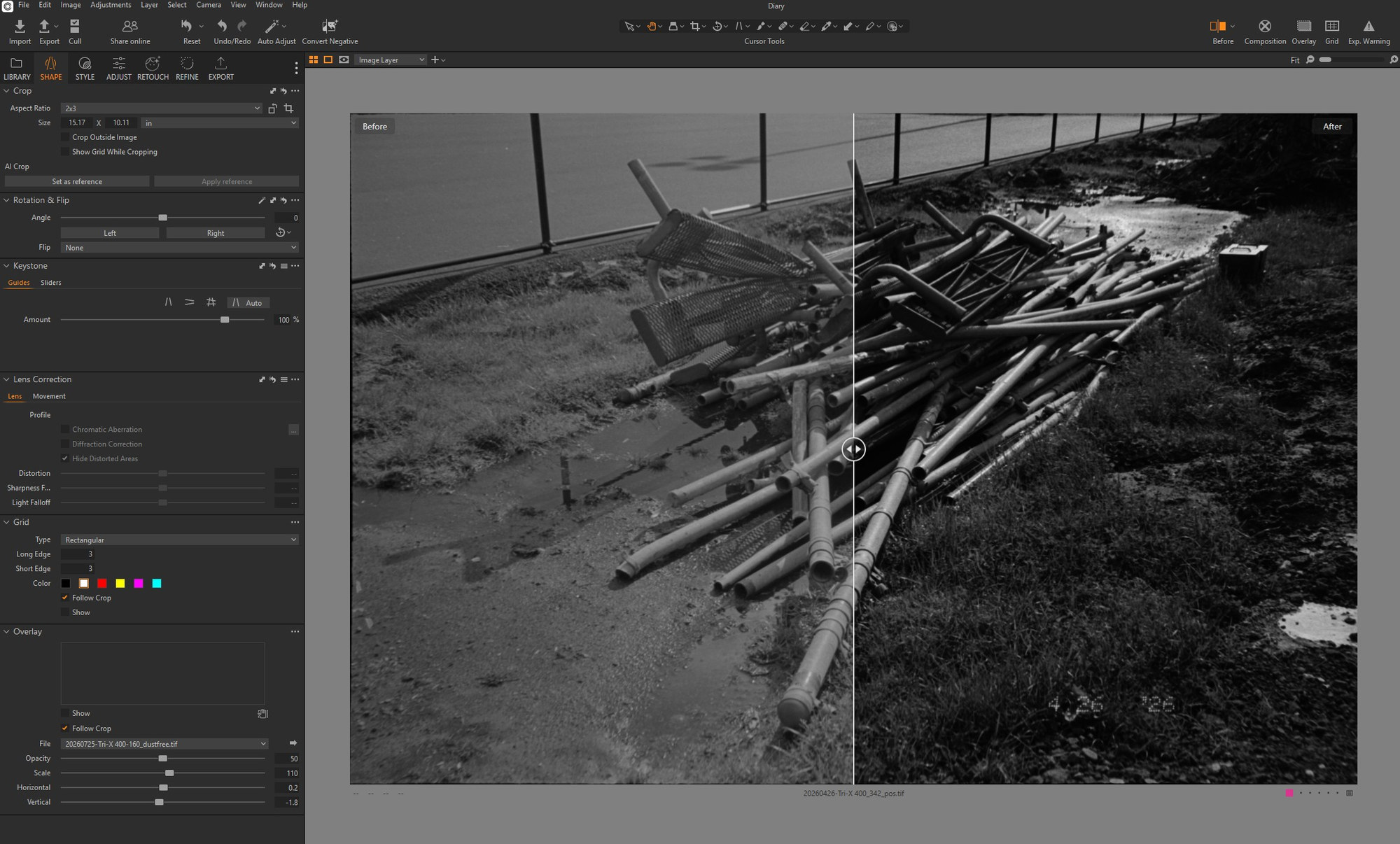This screenshot has height=844, width=1400.
Task: Enable Exp. Warning icon
Action: pos(1368,27)
